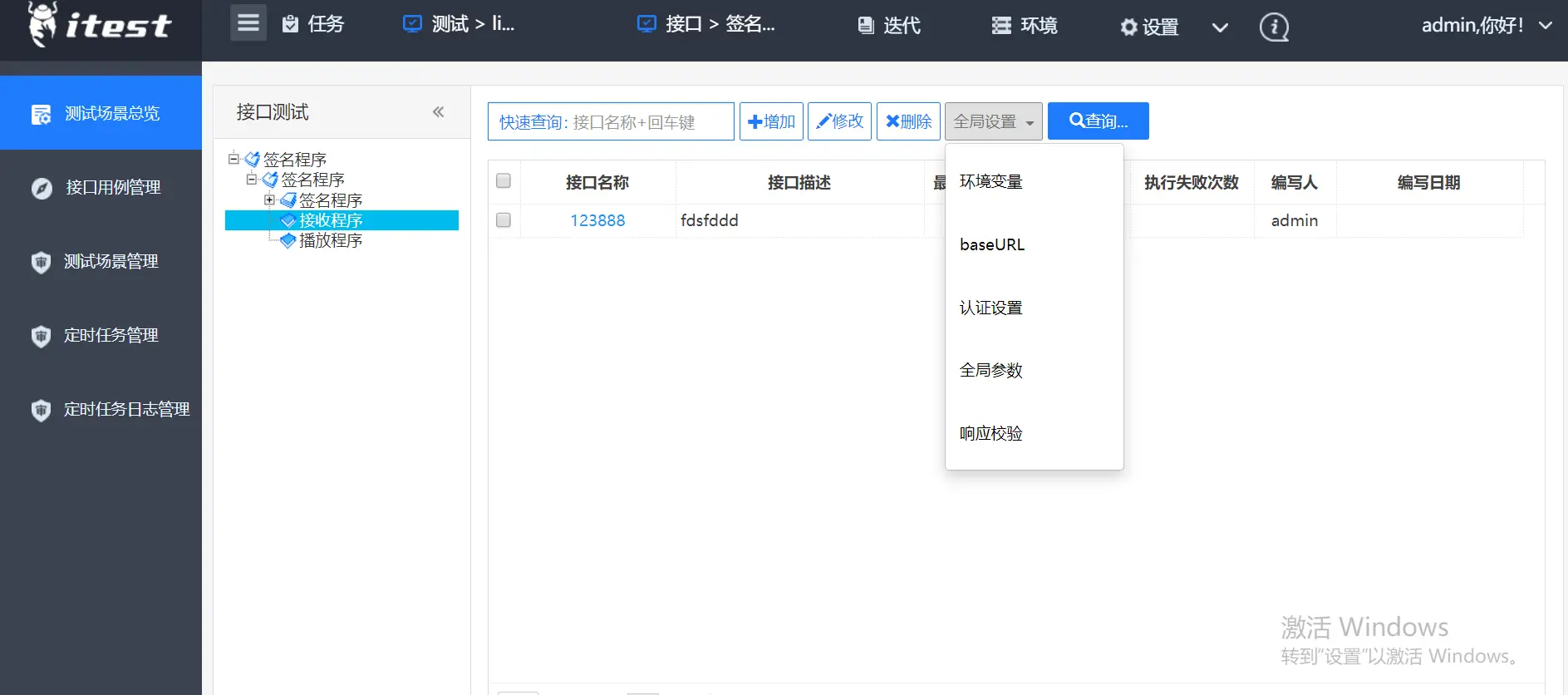Click the 接口描述 column header
Viewport: 1568px width, 695px height.
[799, 182]
